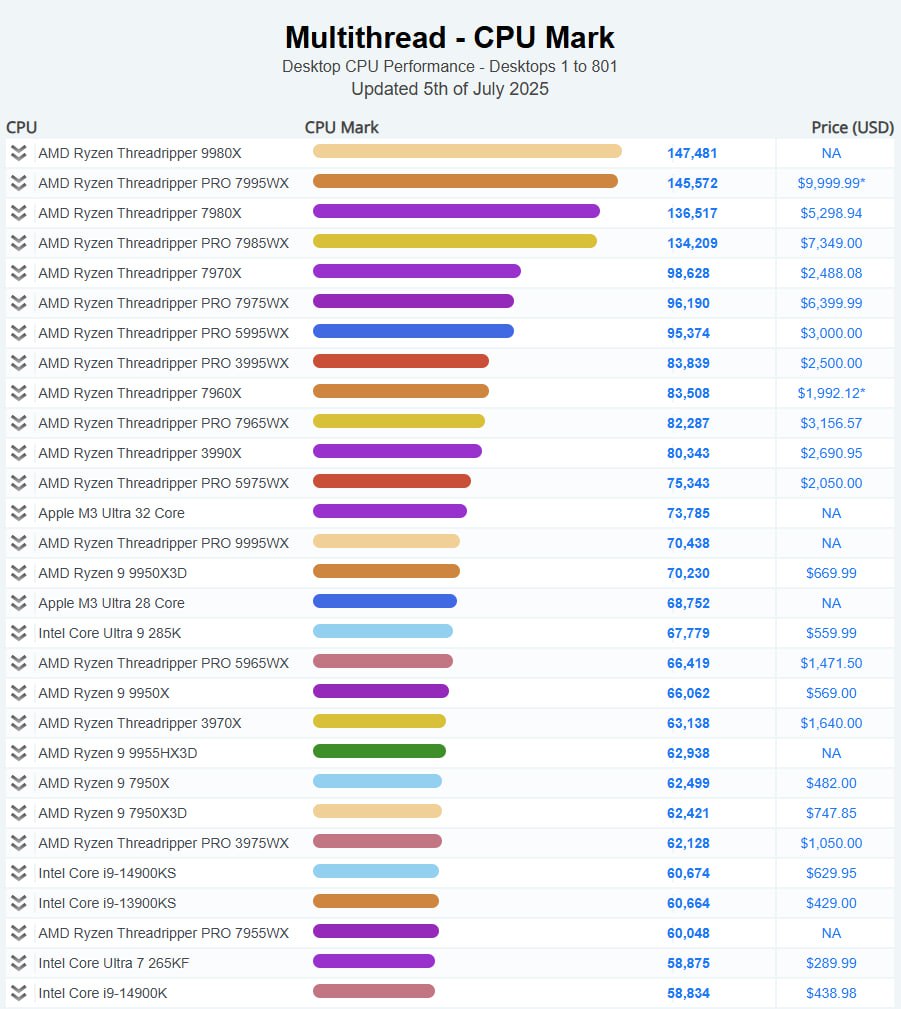This screenshot has height=1009, width=901.
Task: Click the 136,517 CPU Mark score
Action: 692,213
